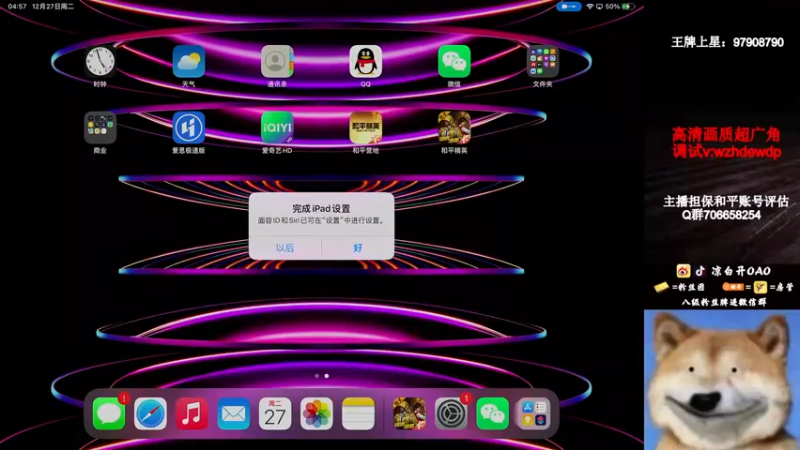Open WeChat on the home screen

[454, 61]
